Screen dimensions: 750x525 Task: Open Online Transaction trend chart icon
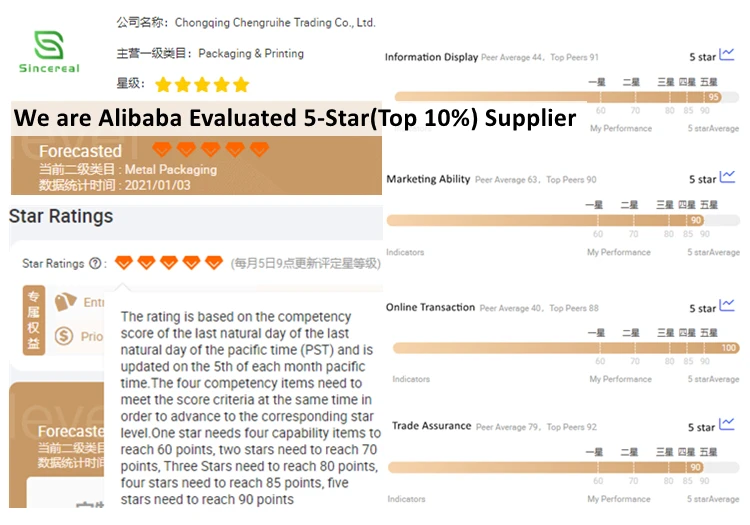[727, 307]
